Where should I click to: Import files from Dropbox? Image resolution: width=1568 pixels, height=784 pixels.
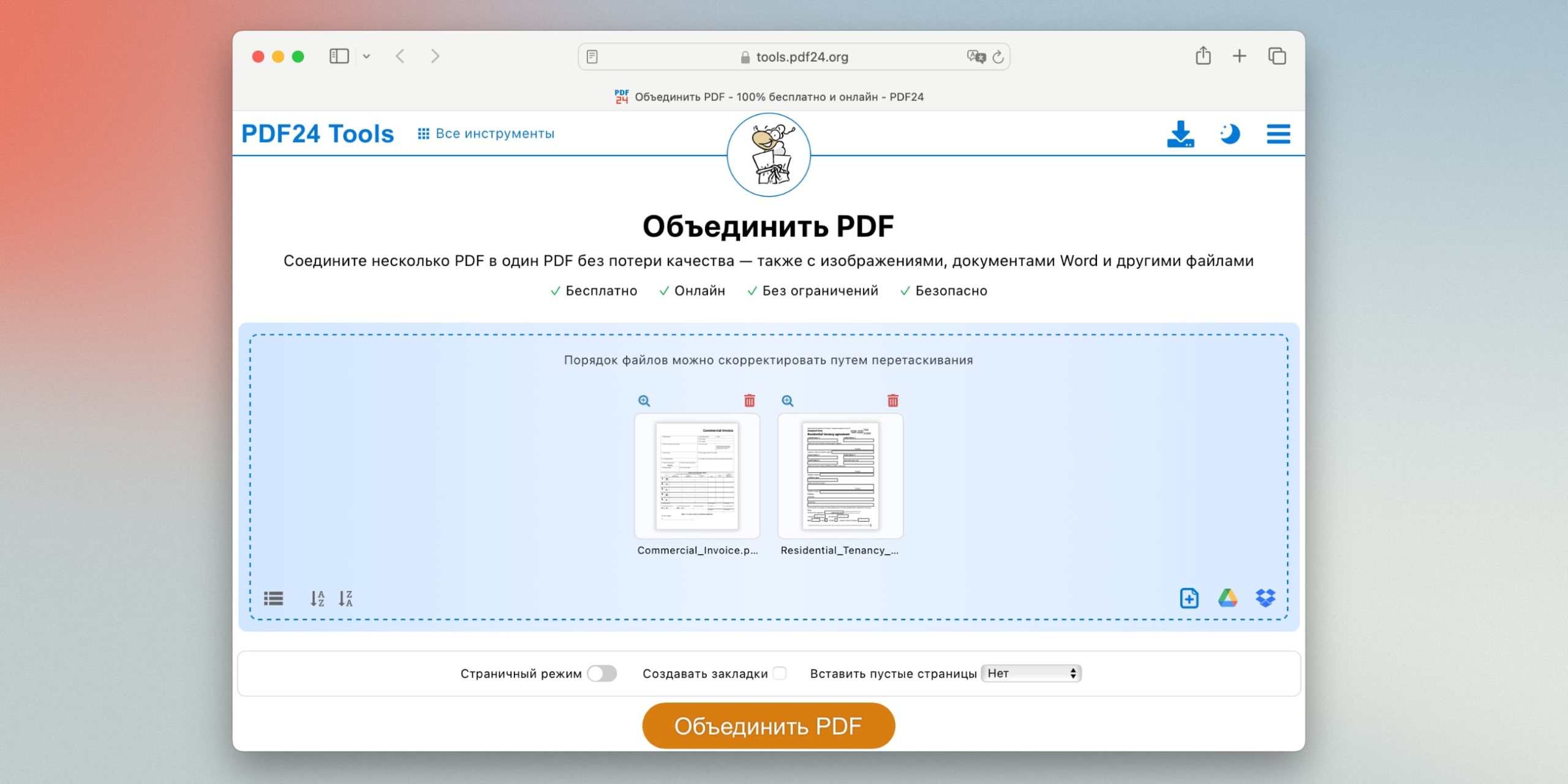tap(1265, 598)
